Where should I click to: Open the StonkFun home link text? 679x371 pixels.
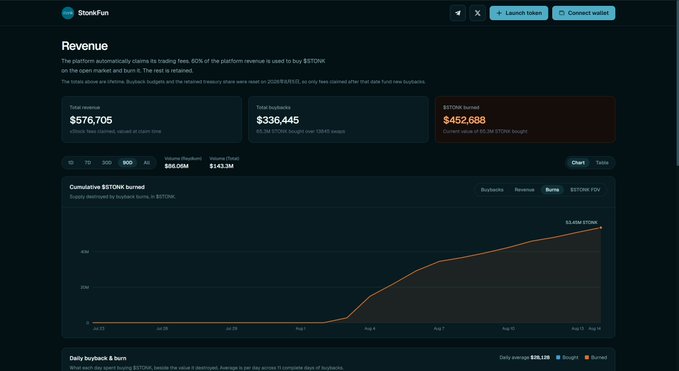tap(93, 13)
